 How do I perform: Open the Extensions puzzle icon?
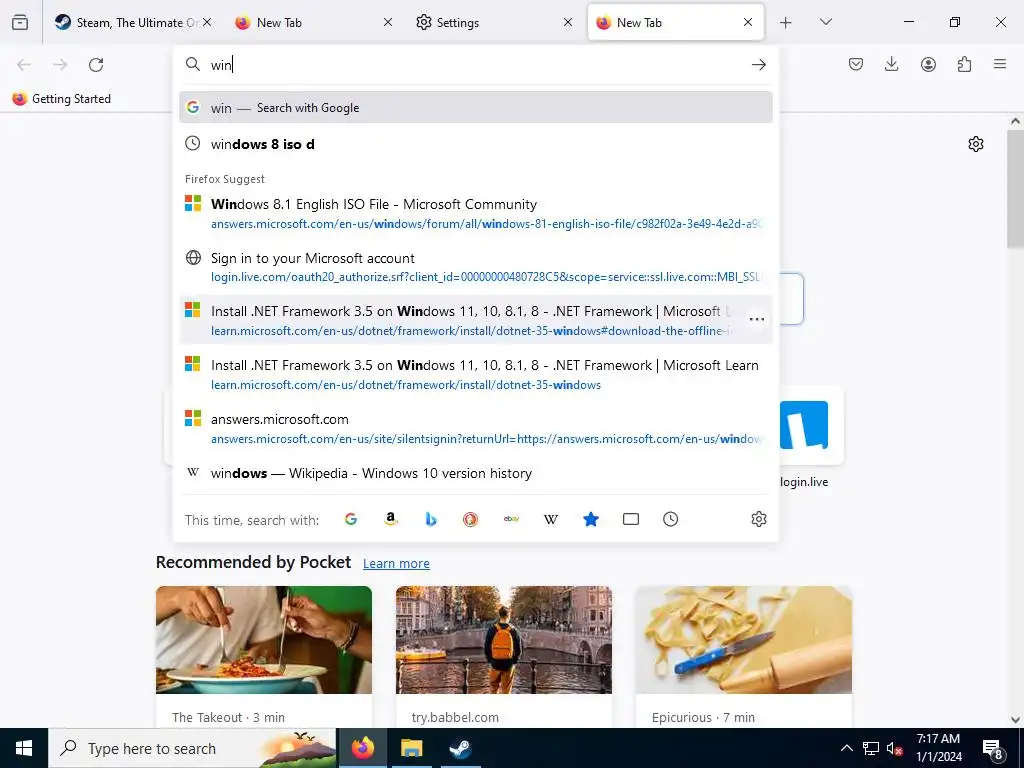[964, 64]
